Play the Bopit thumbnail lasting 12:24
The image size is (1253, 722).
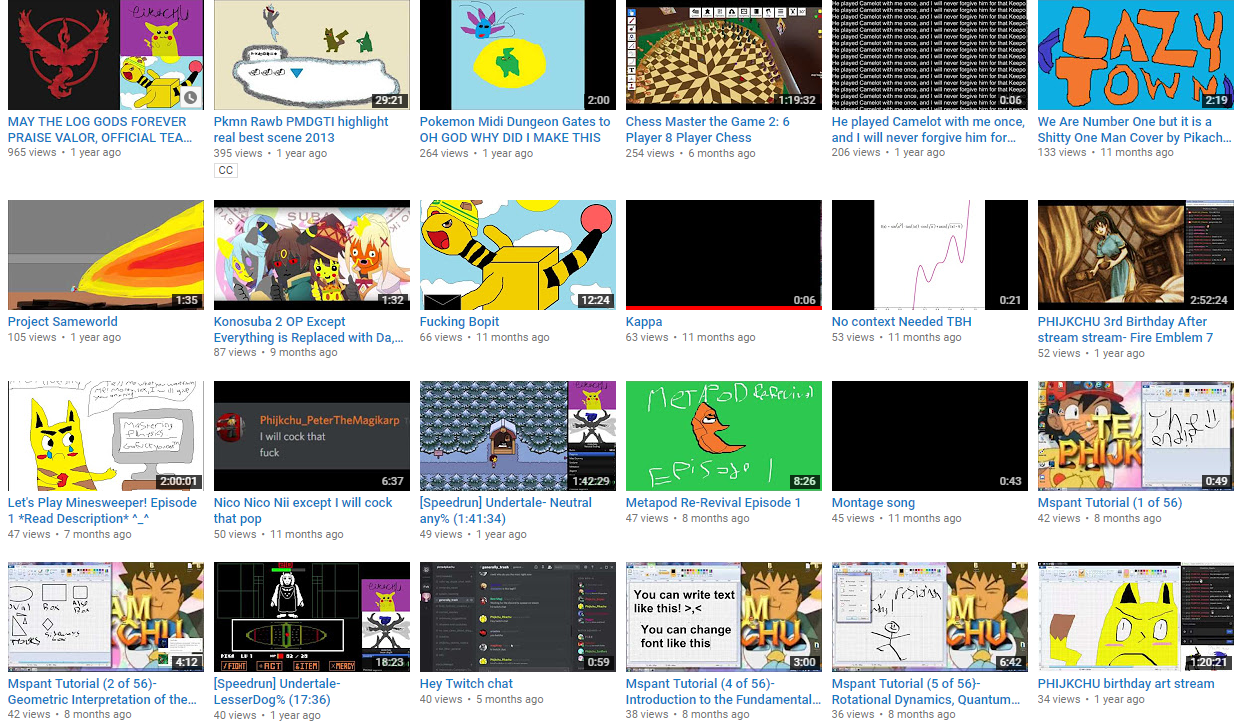518,255
